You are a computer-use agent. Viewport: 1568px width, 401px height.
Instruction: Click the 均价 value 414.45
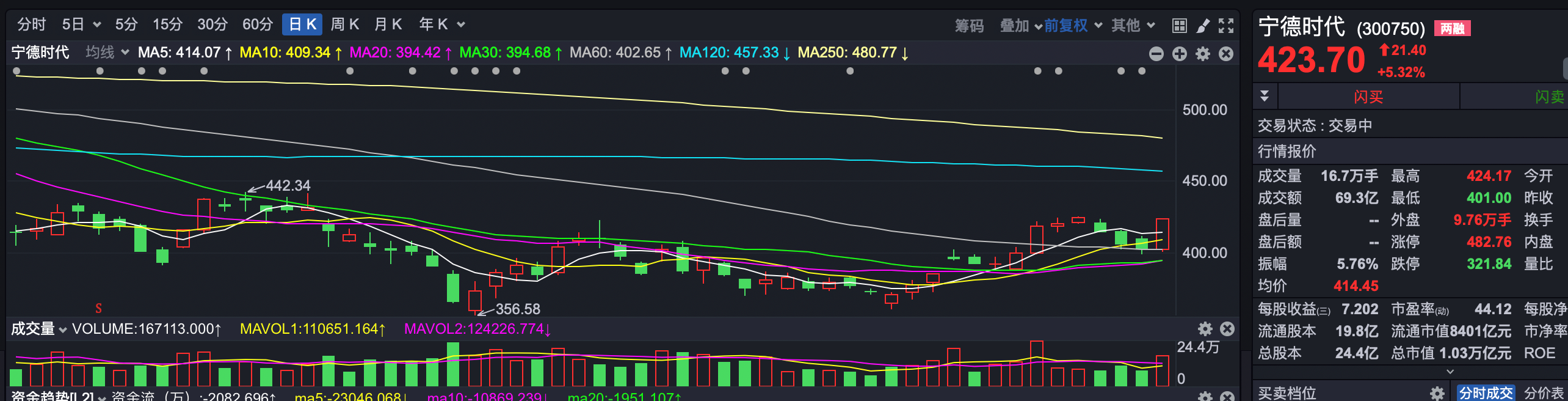[1356, 286]
